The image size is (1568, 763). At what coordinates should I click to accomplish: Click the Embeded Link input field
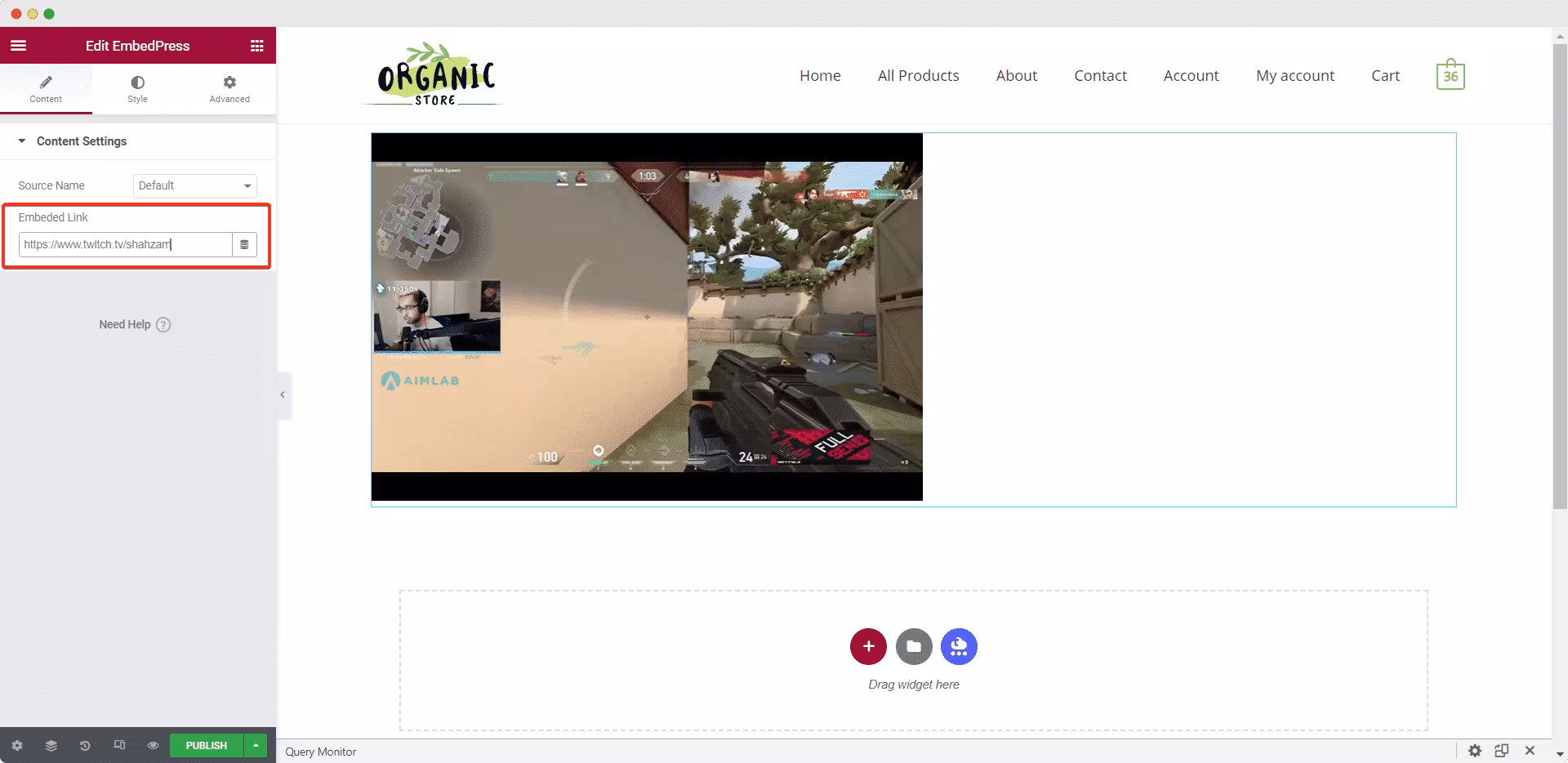[x=126, y=244]
